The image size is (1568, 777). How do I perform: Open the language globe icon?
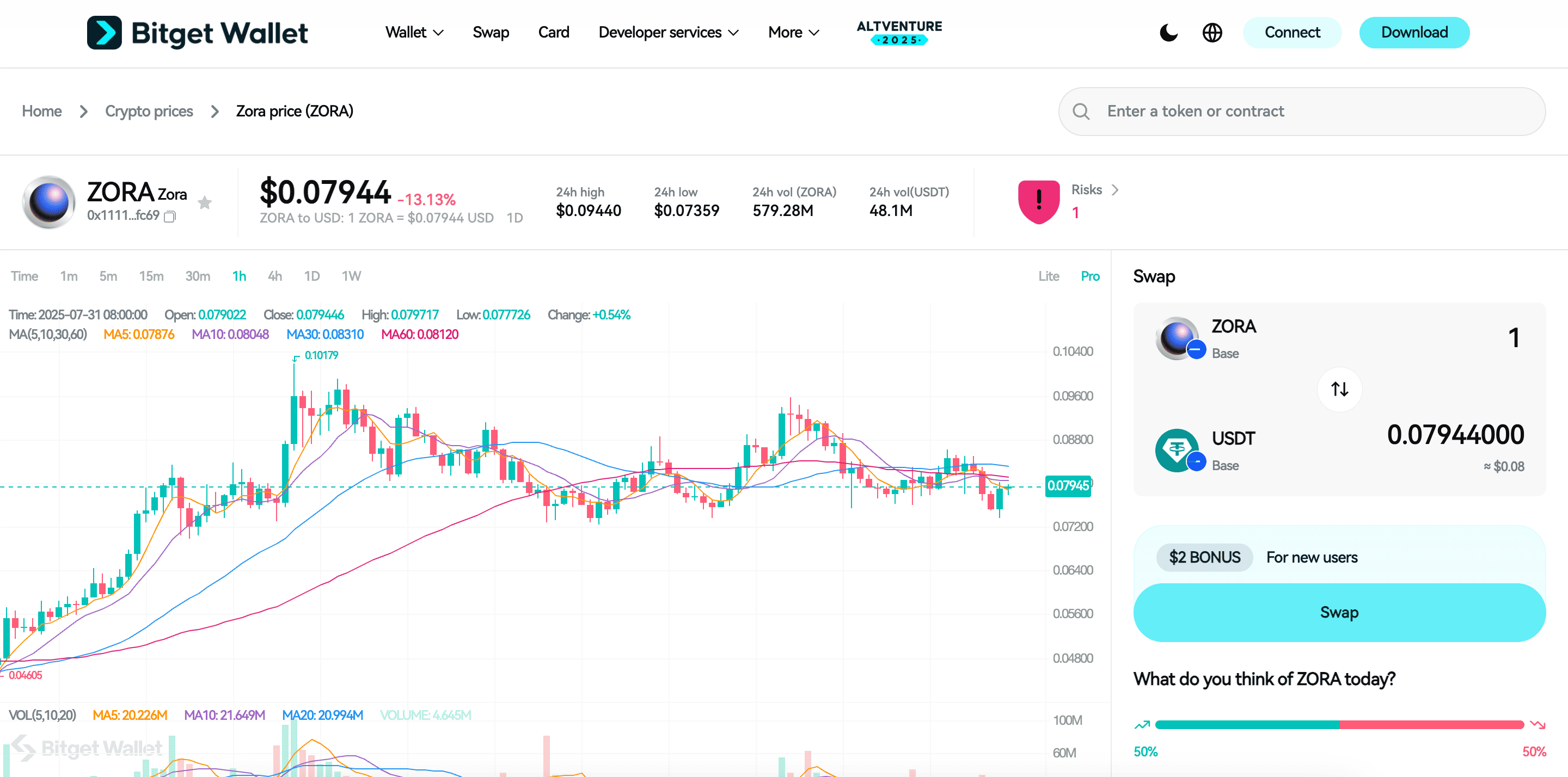point(1212,32)
